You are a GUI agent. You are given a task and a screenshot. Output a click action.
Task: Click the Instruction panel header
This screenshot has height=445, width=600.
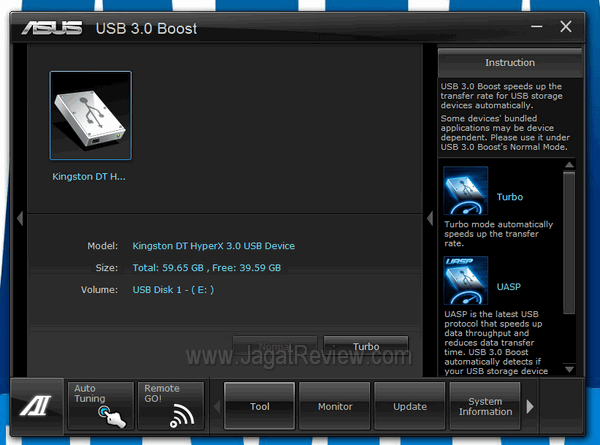[x=510, y=62]
